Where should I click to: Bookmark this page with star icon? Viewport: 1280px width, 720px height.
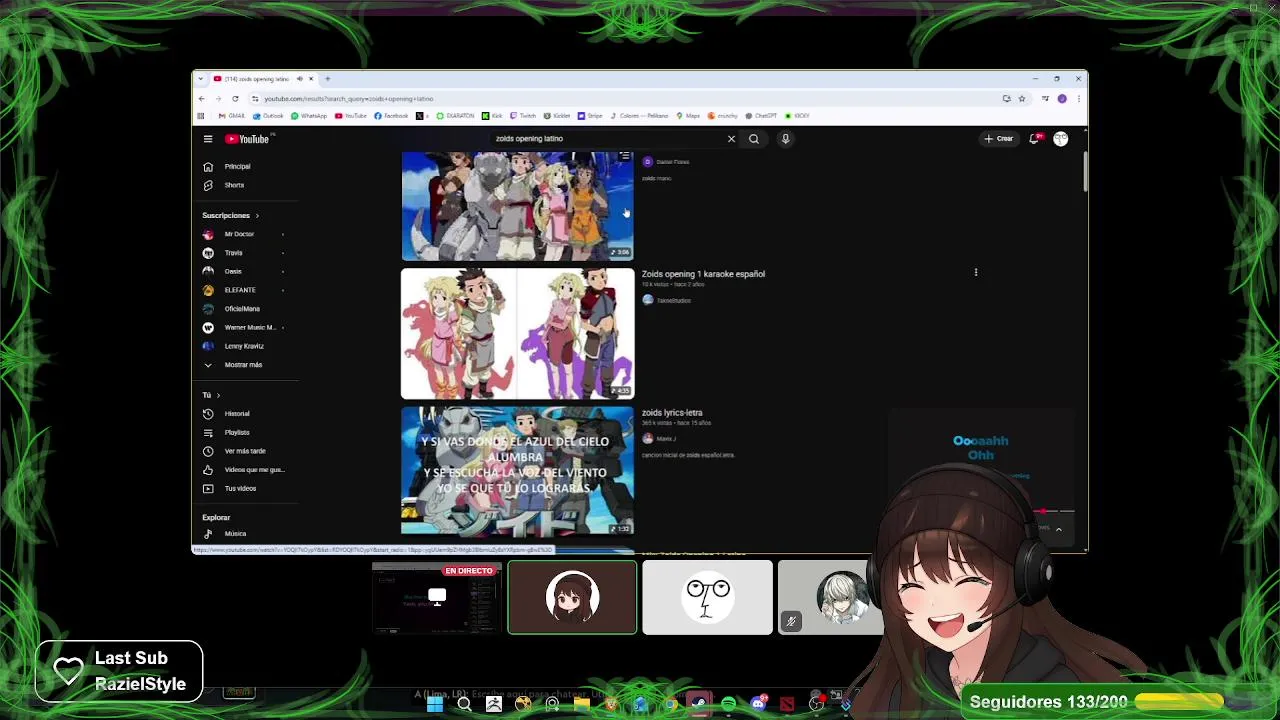click(x=1022, y=99)
